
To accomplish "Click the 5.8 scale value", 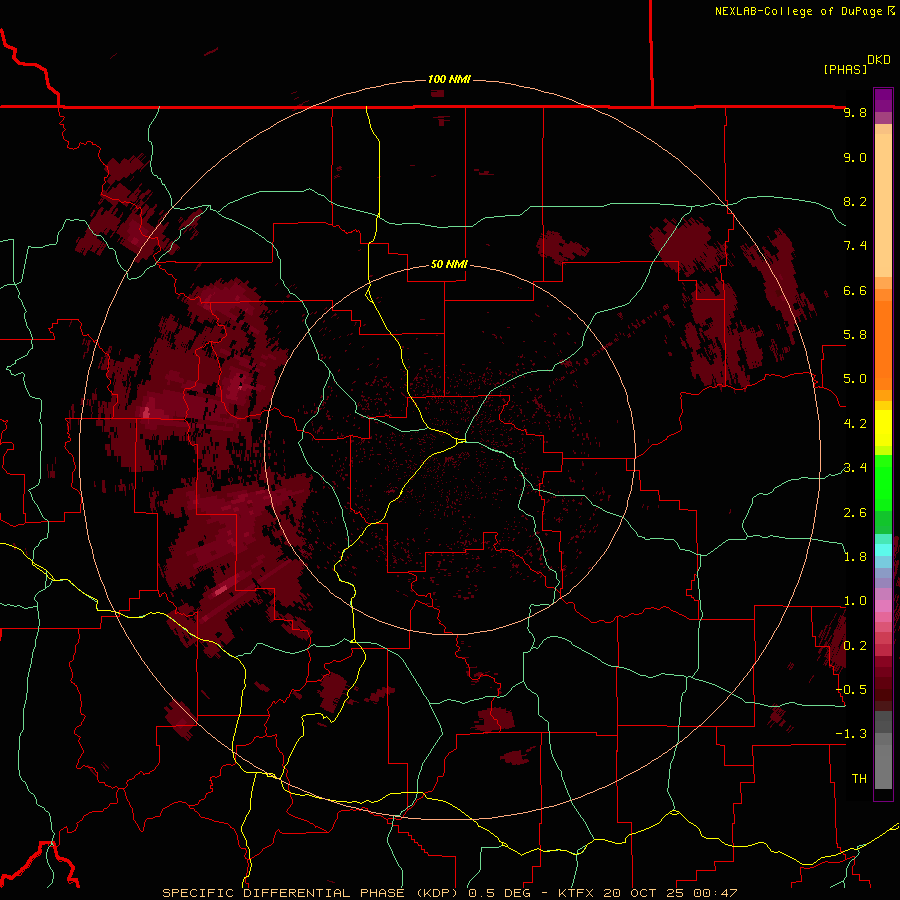I will [855, 335].
